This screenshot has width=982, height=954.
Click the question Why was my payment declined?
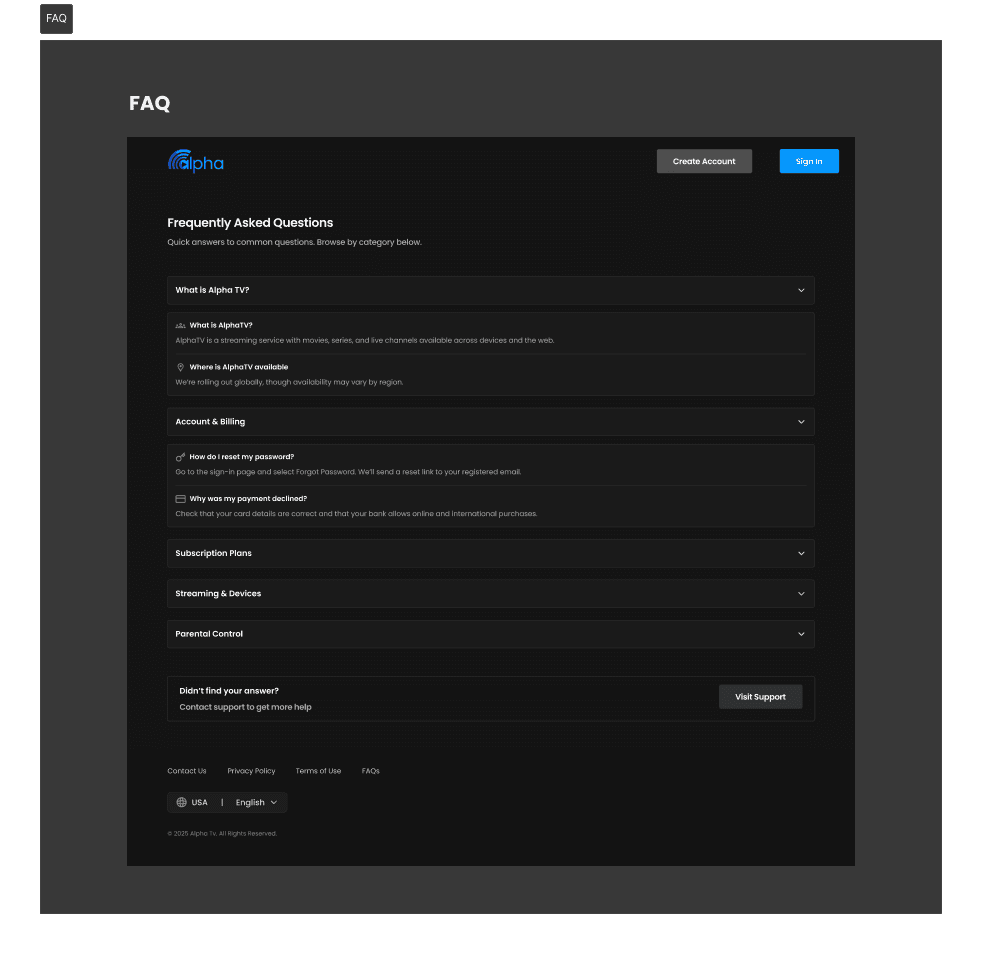(x=248, y=499)
